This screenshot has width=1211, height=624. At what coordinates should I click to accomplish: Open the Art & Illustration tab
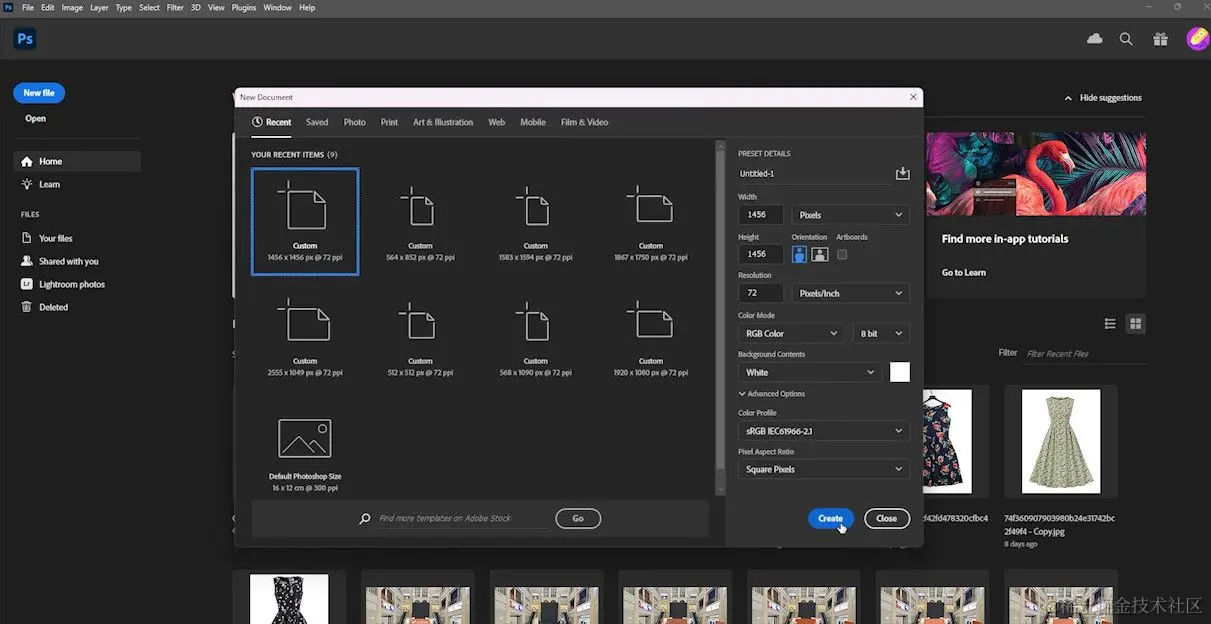click(443, 122)
